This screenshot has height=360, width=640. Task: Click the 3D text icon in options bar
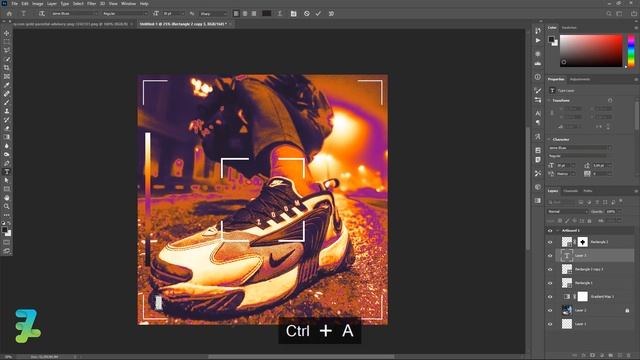(x=331, y=13)
